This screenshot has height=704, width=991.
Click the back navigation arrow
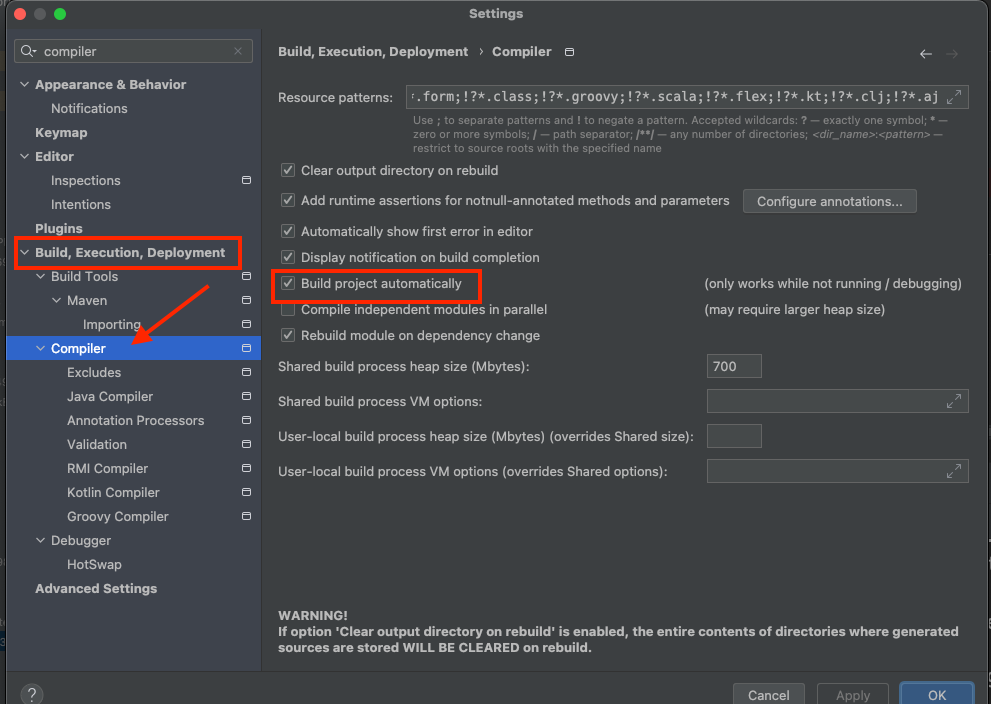coord(925,54)
